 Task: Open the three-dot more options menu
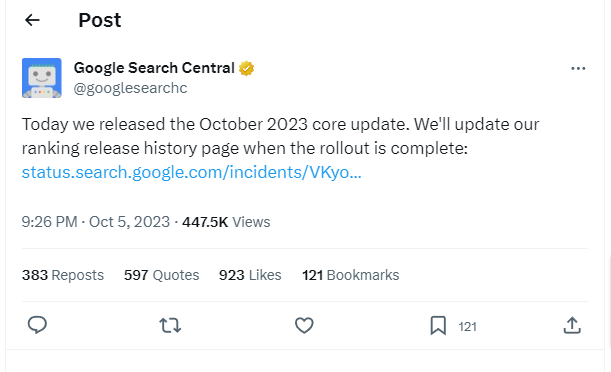[578, 69]
